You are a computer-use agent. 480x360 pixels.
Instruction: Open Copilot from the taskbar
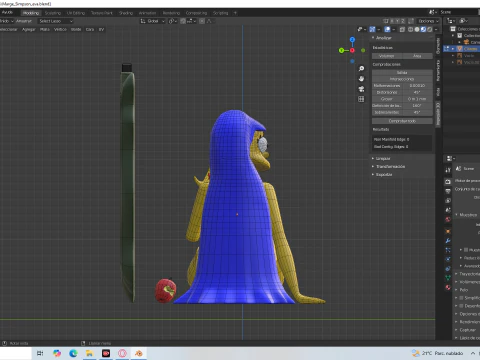[57, 353]
